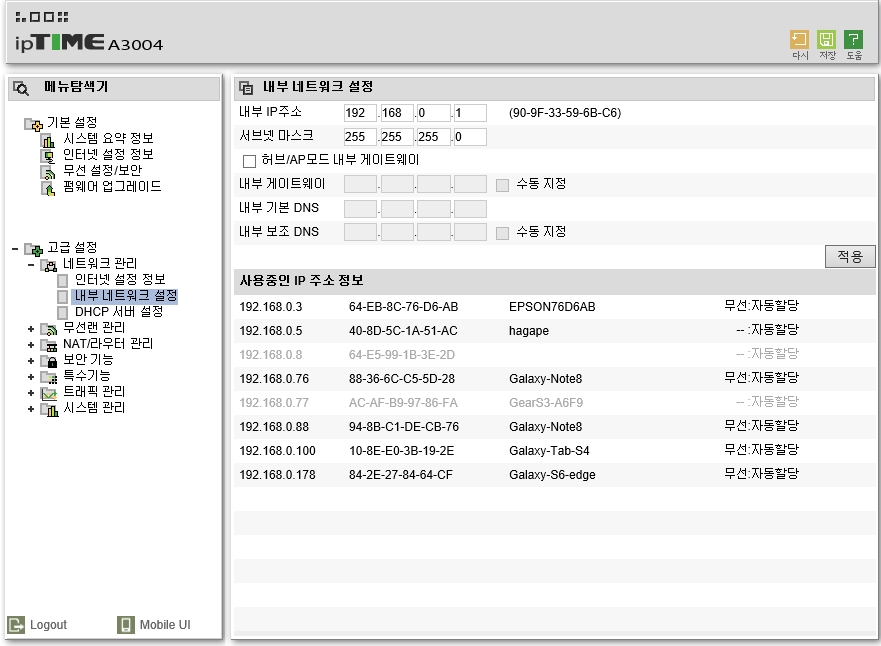Toggle 수동 지정 checkbox for 내부 보조 DNS

[x=503, y=233]
